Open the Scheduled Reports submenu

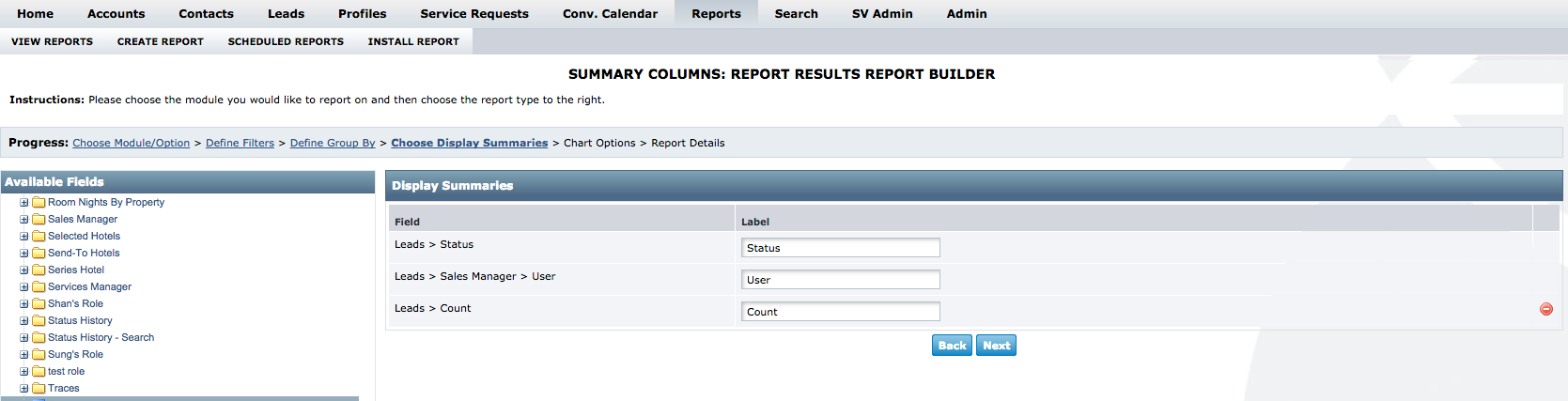286,41
